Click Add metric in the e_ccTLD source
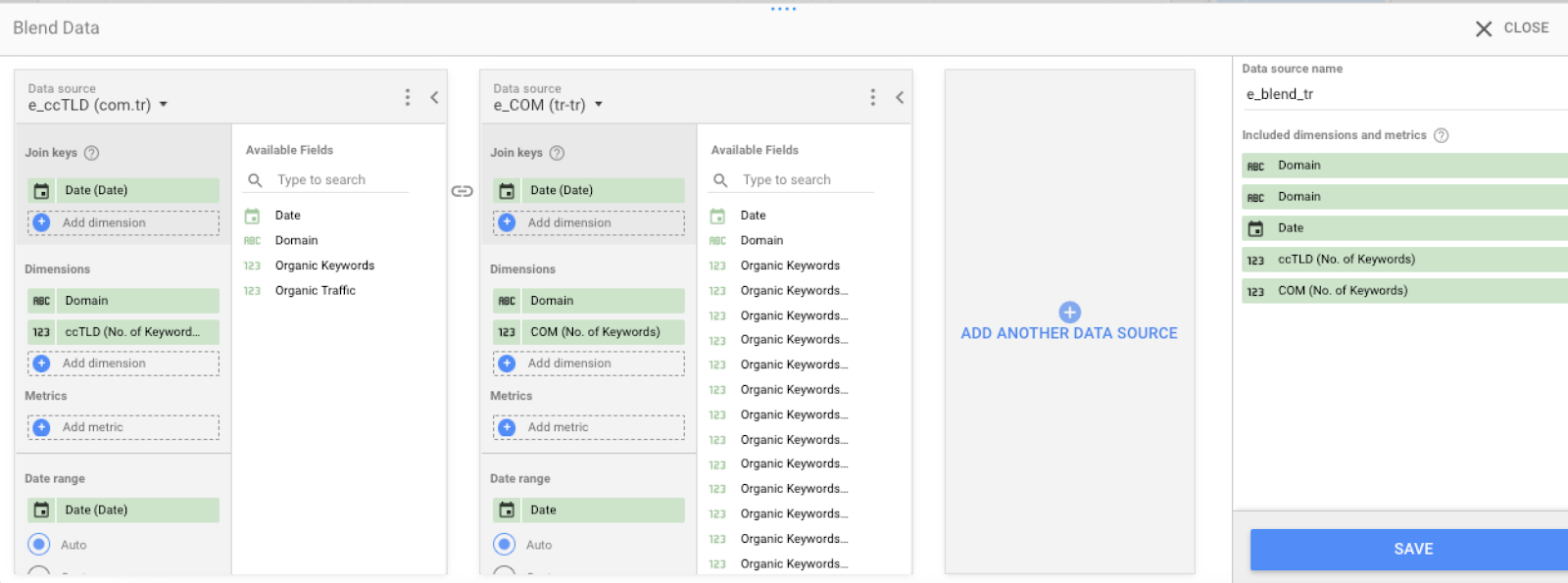Viewport: 1568px width, 583px height. tap(122, 427)
